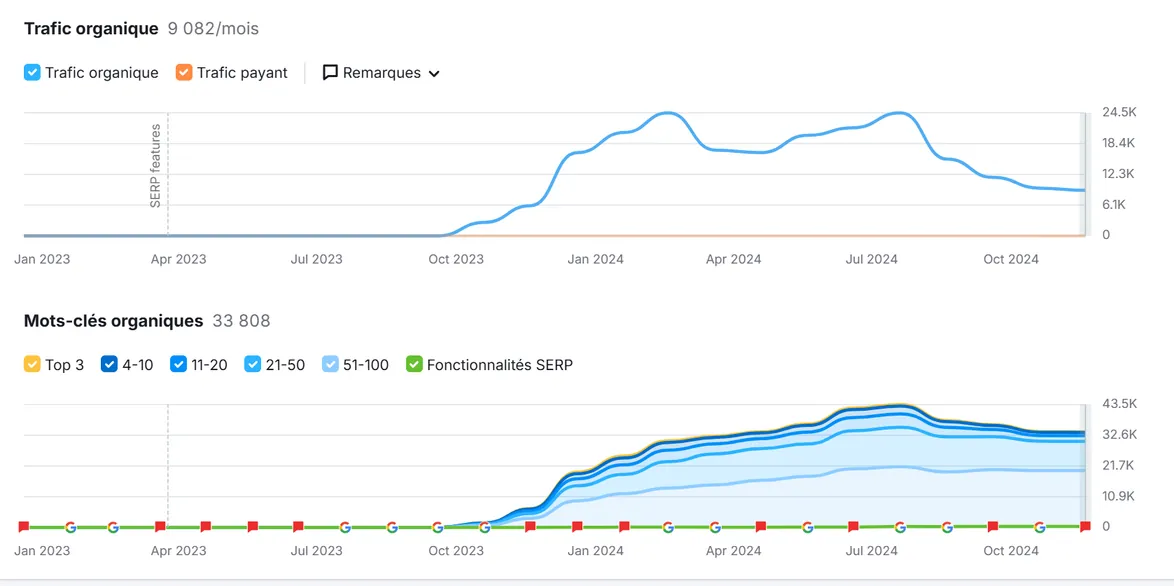This screenshot has height=586, width=1174.
Task: Disable the 21-50 positions checkbox
Action: point(252,365)
